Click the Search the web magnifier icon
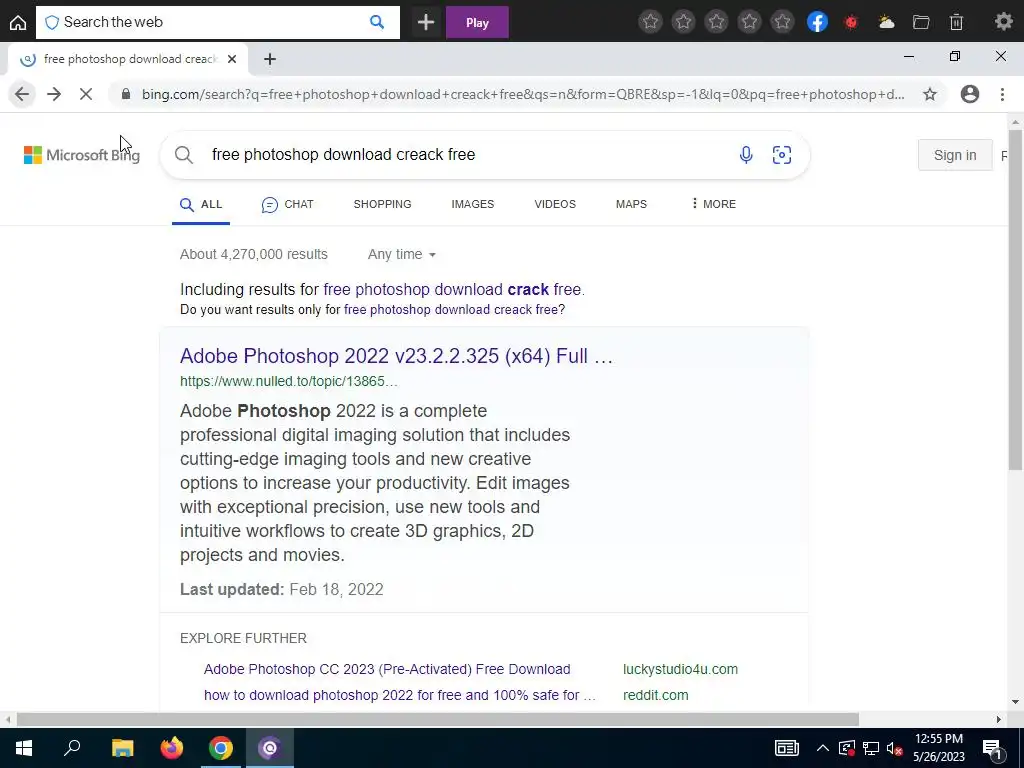This screenshot has width=1024, height=768. [x=377, y=22]
